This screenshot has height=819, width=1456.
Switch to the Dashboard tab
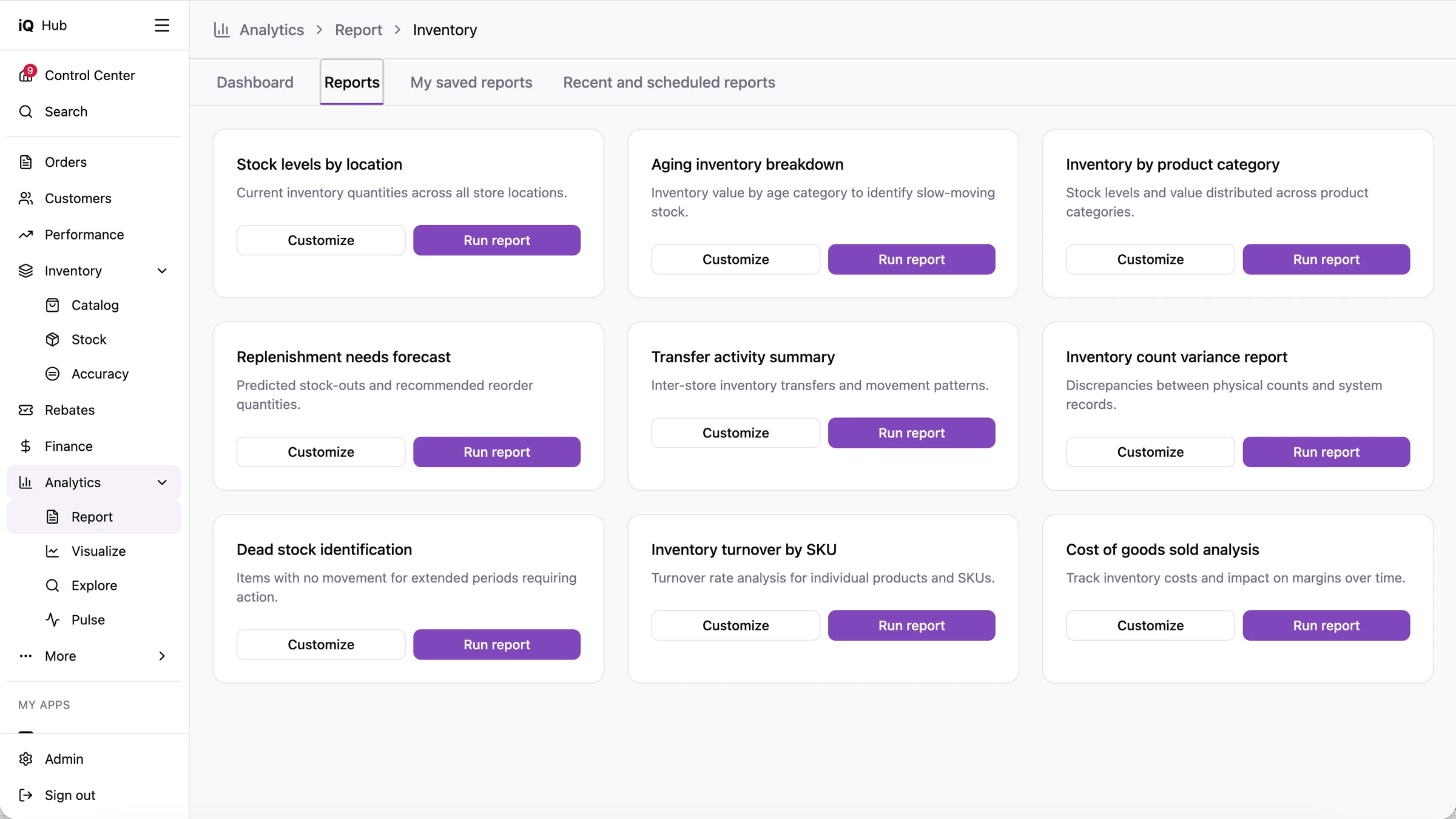pos(255,83)
